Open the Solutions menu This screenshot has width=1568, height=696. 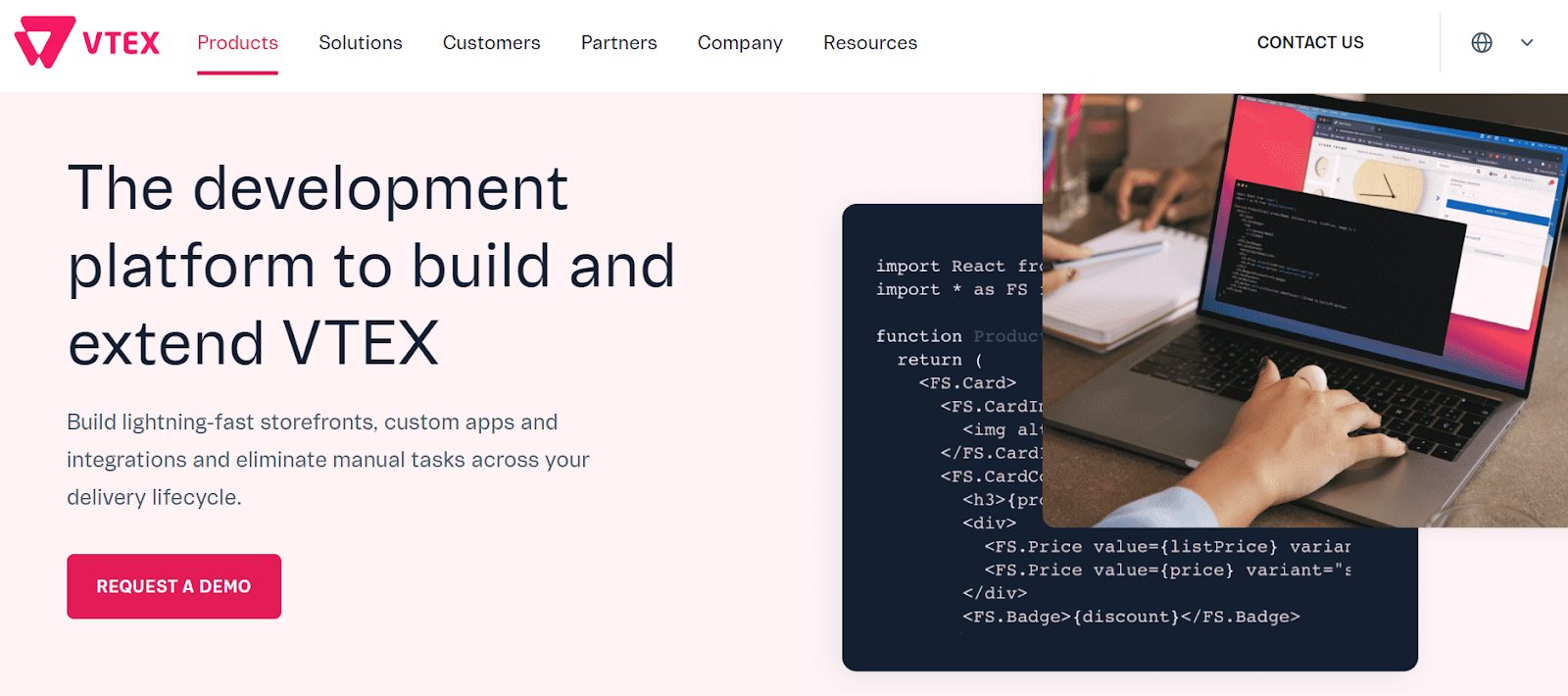(360, 42)
